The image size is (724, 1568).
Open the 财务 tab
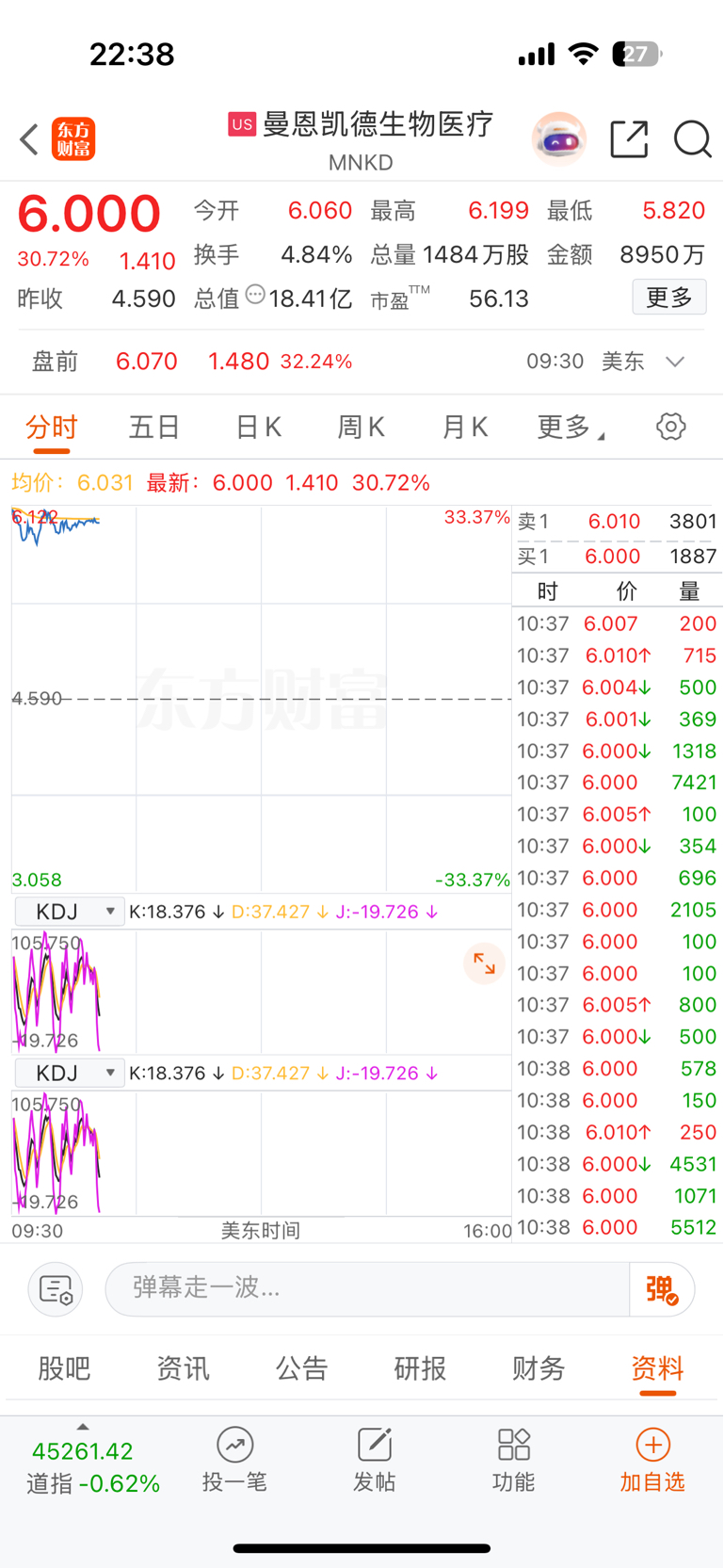pyautogui.click(x=539, y=1368)
